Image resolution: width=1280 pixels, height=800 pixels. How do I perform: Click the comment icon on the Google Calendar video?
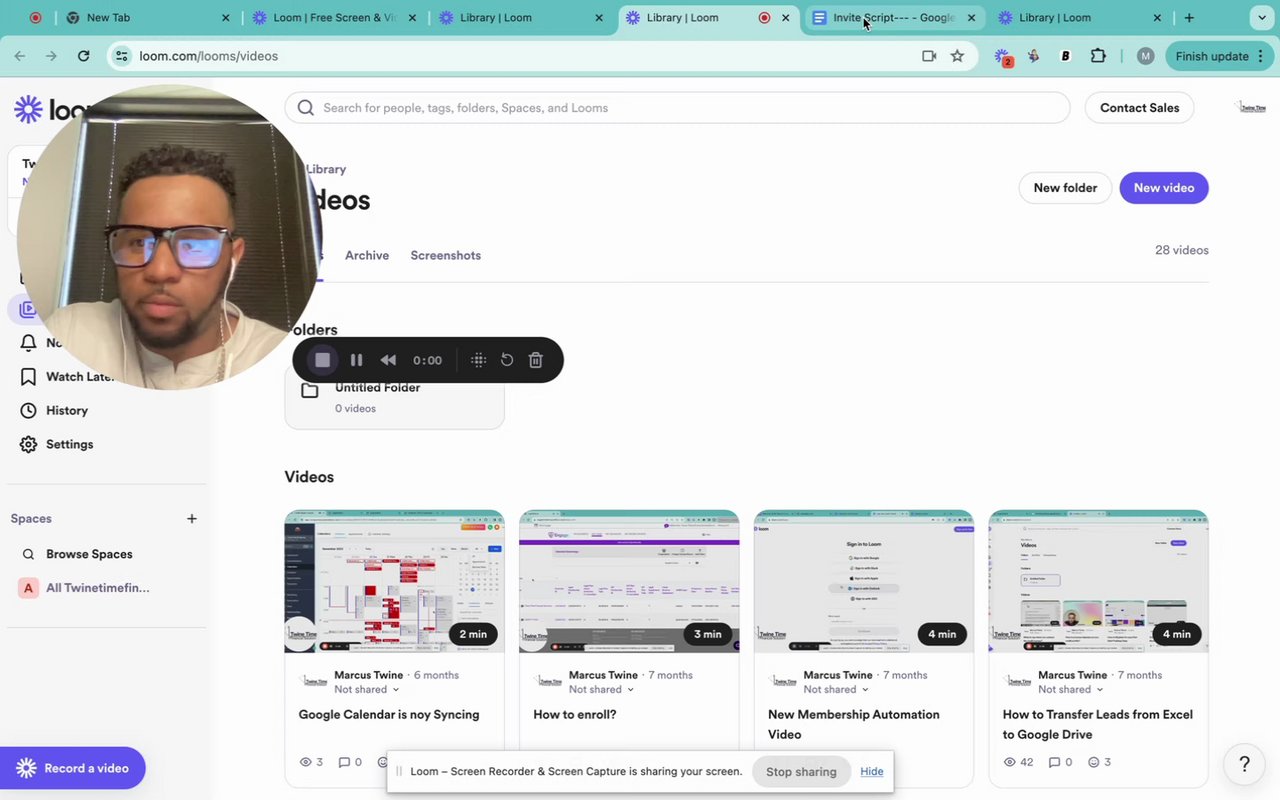[344, 762]
